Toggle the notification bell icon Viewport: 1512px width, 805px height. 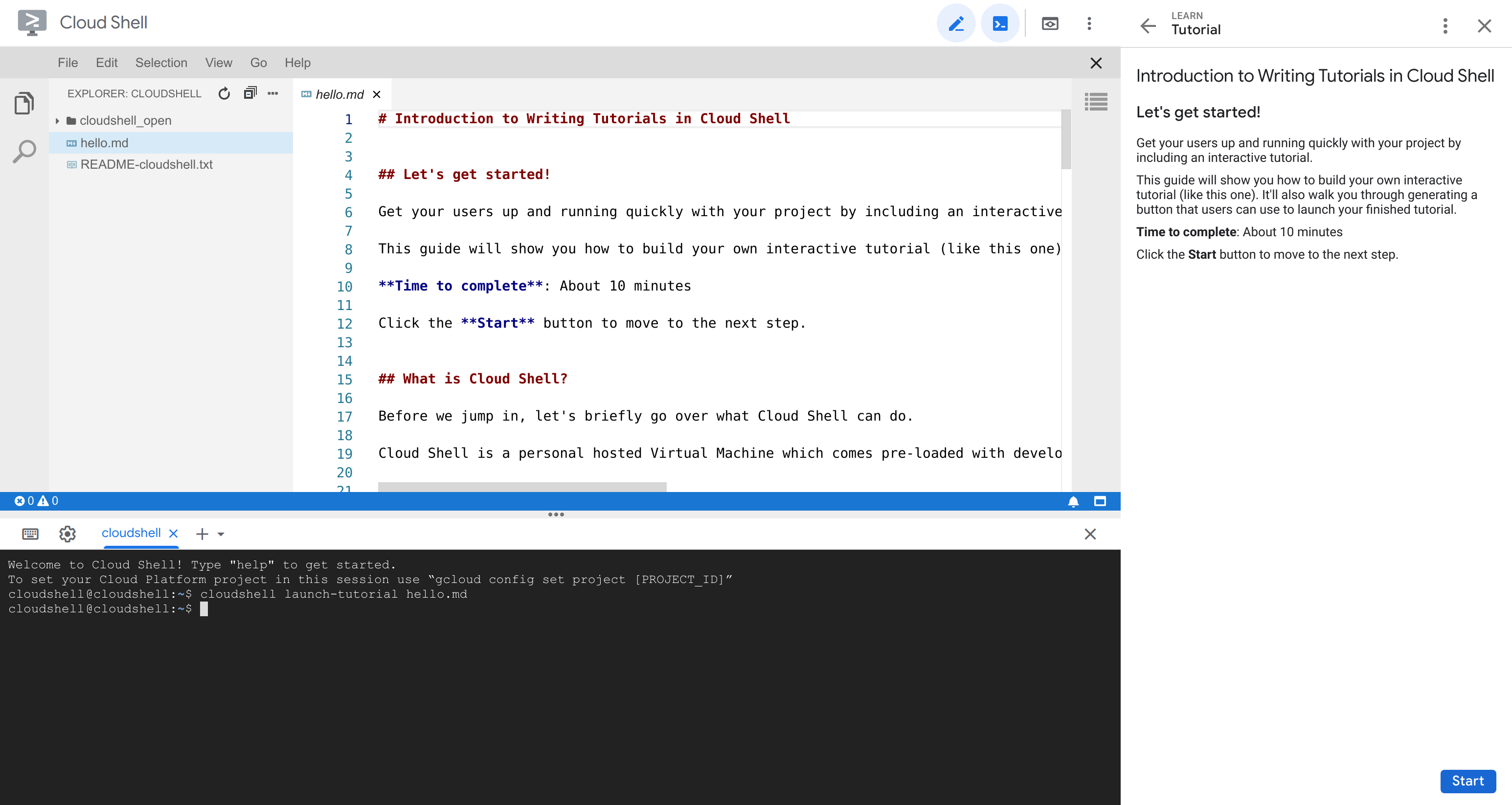pos(1073,501)
